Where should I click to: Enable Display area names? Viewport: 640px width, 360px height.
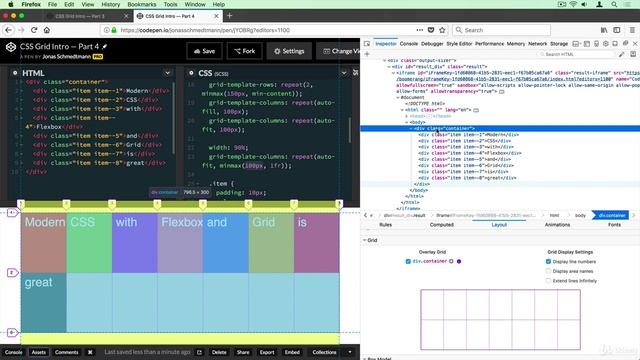point(548,271)
